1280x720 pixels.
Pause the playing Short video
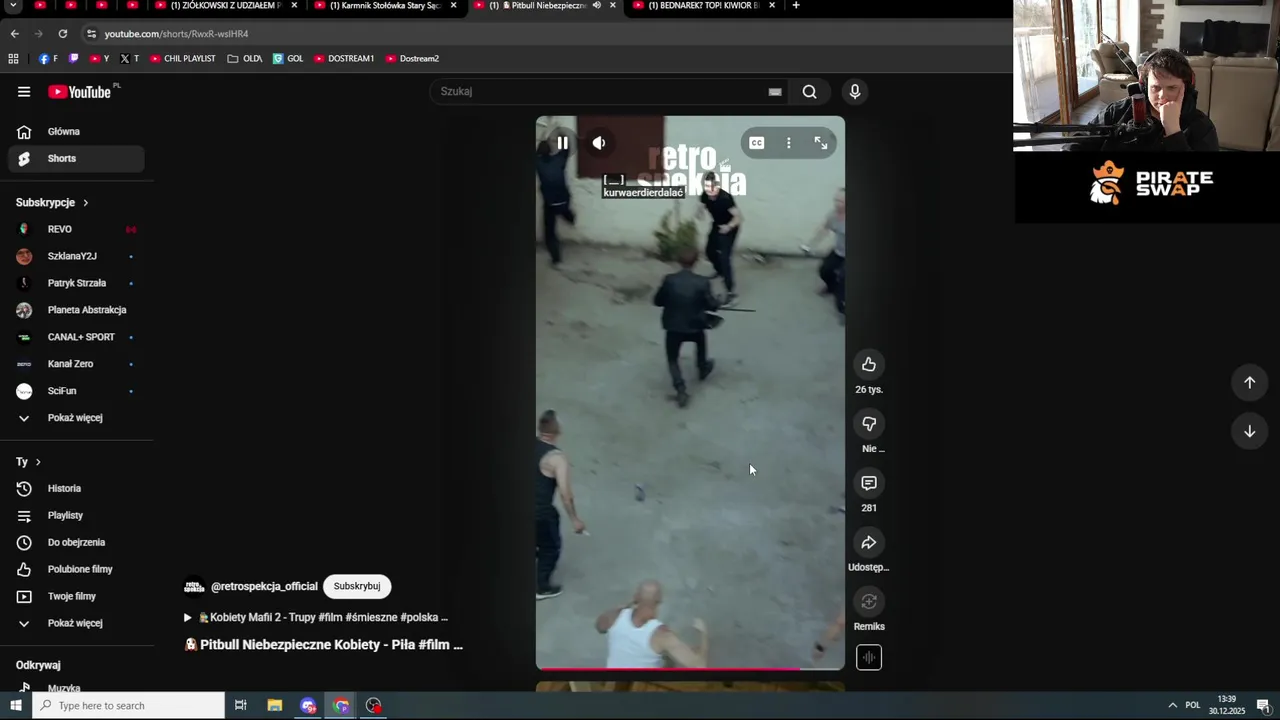[562, 143]
